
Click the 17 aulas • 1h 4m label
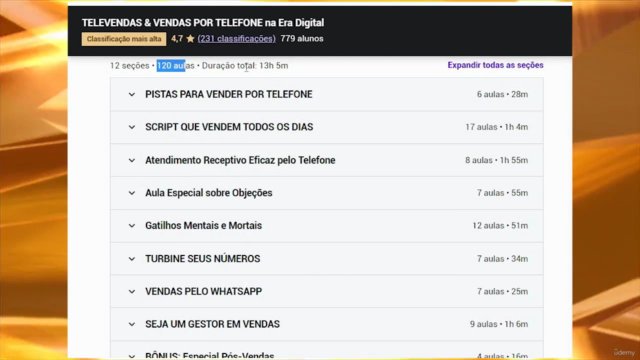pos(496,127)
